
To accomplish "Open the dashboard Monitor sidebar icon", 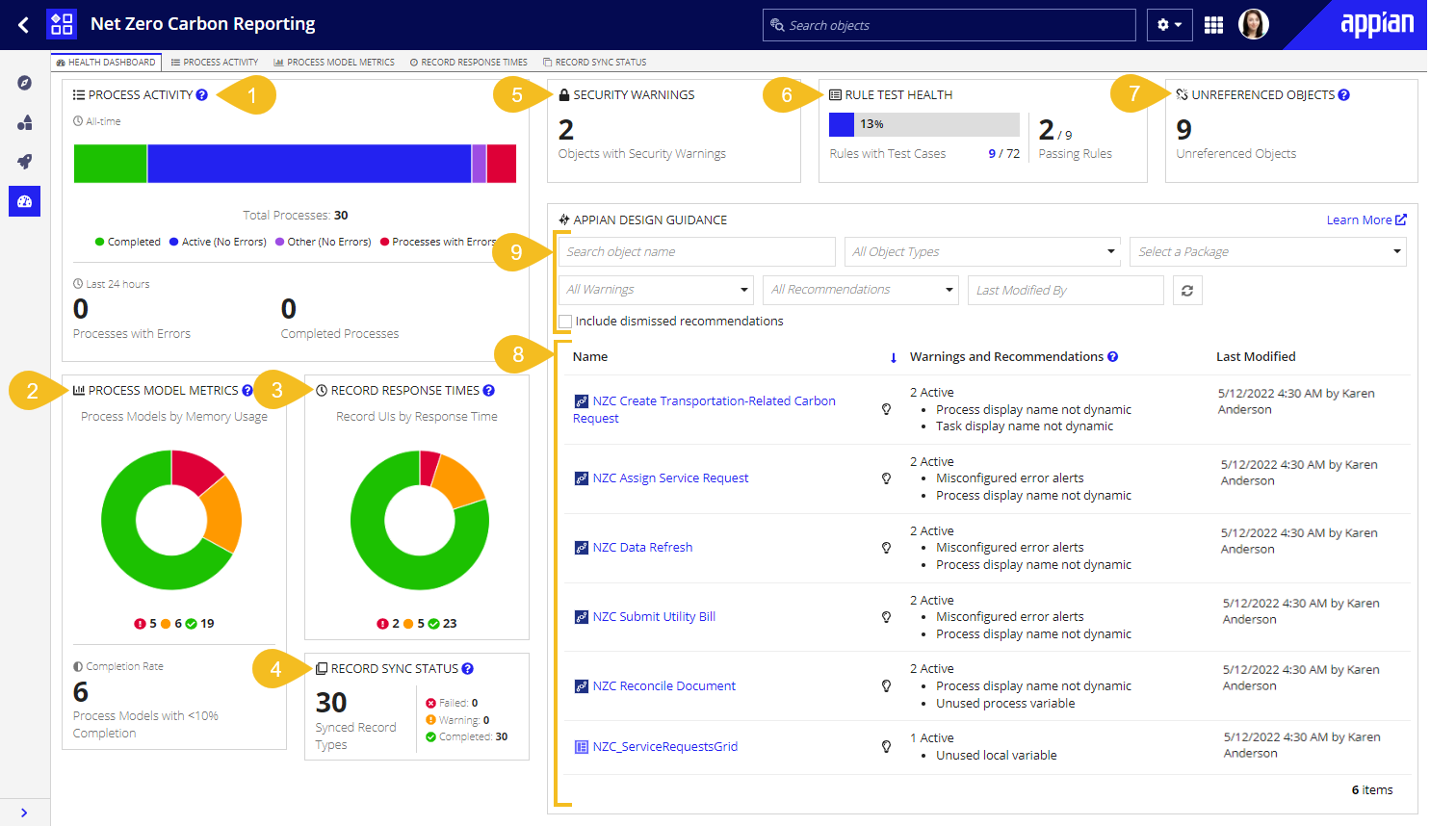I will click(25, 201).
